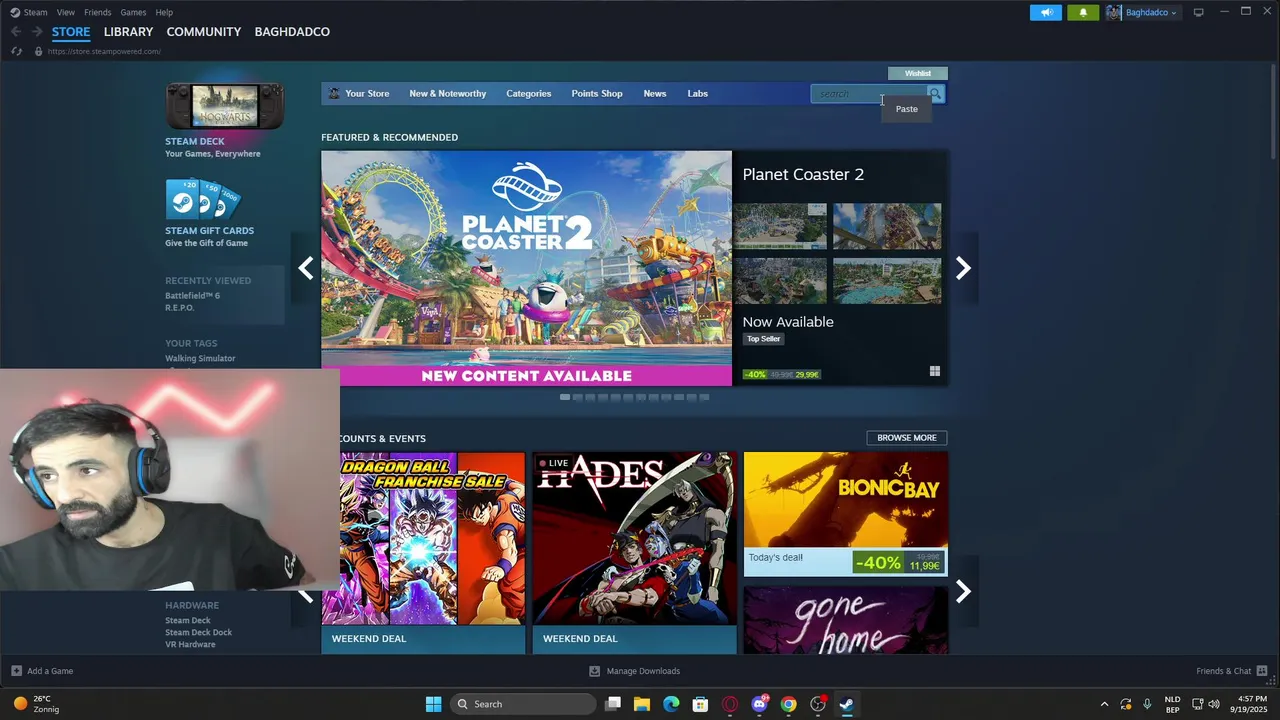The height and width of the screenshot is (720, 1280).
Task: Switch to the LIBRARY tab
Action: pos(128,32)
